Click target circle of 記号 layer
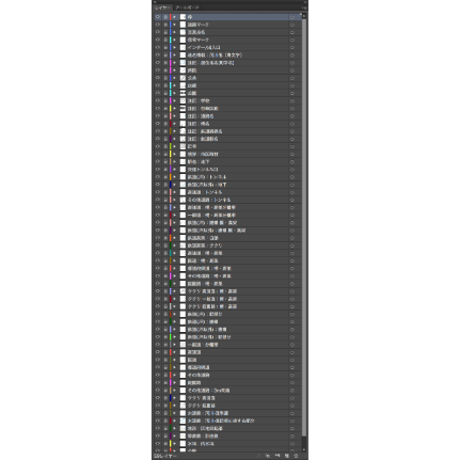This screenshot has width=460, height=460. [x=292, y=147]
